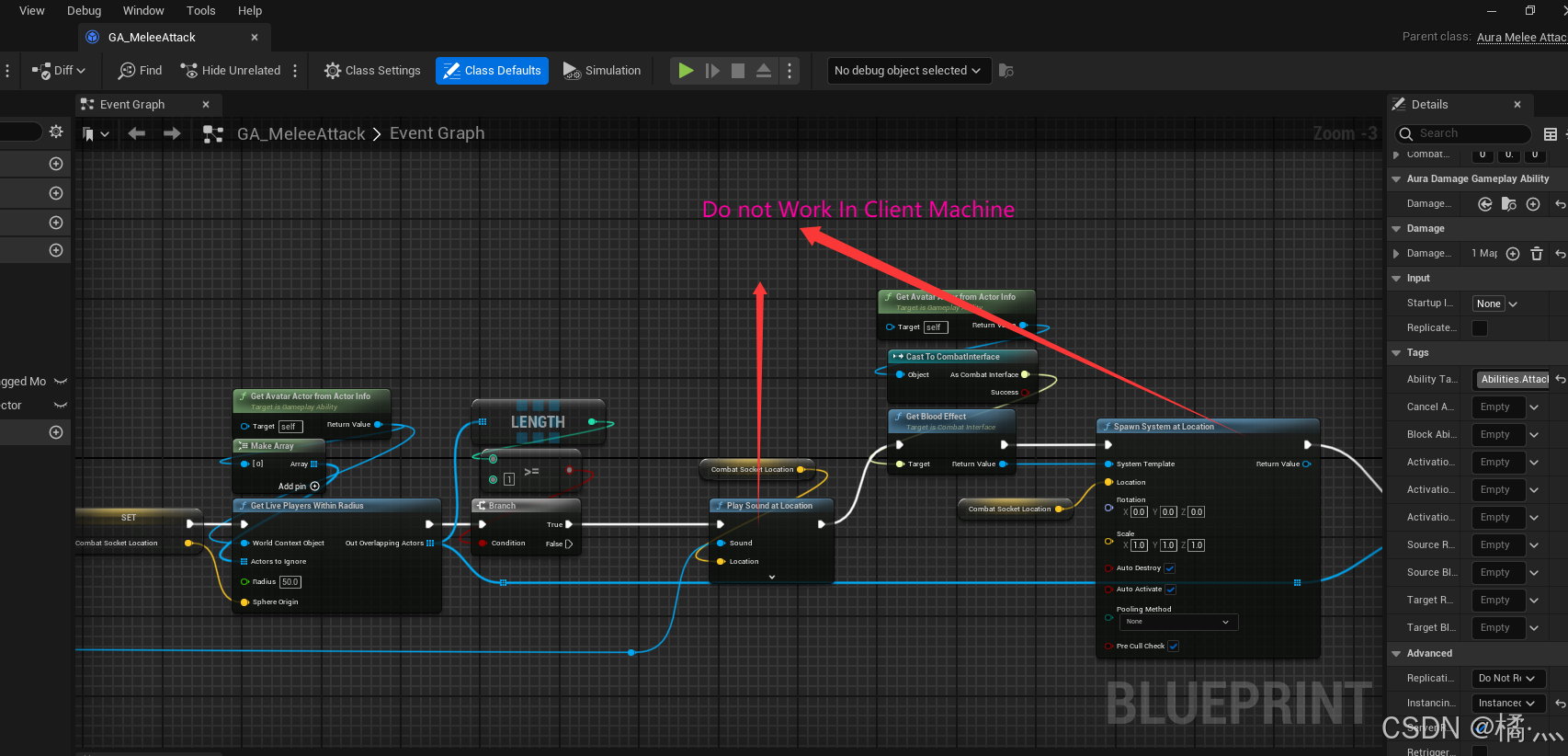The image size is (1568, 756).
Task: Expand the Damage map property row
Action: 1396,254
